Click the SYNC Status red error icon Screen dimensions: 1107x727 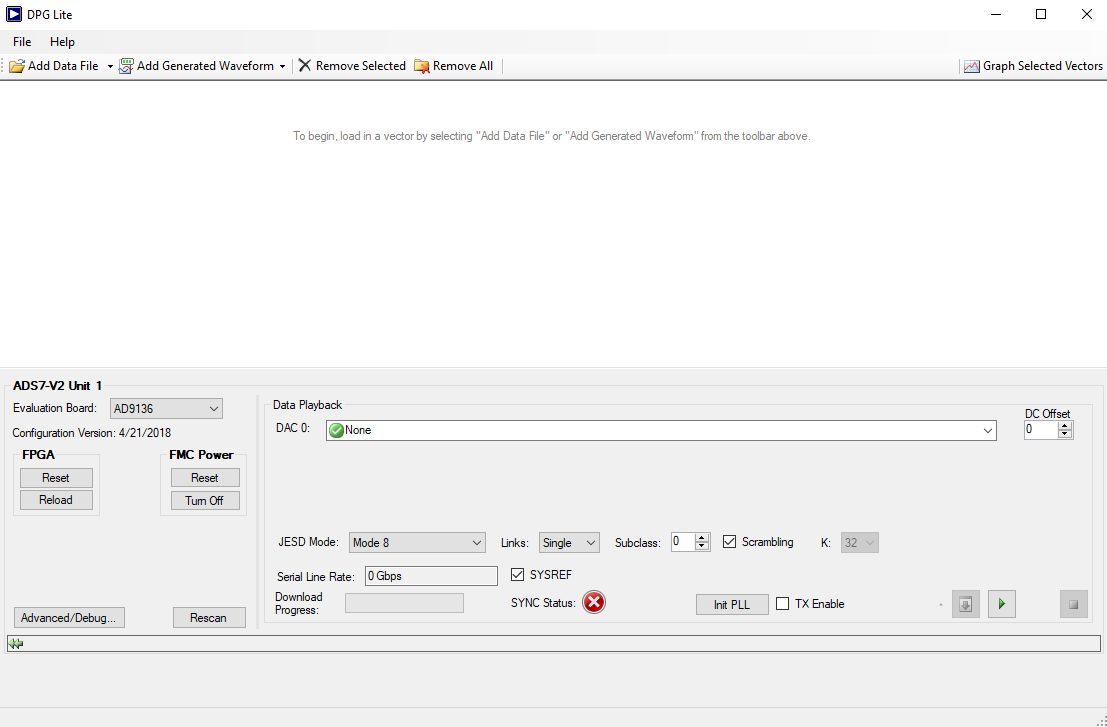(x=594, y=603)
